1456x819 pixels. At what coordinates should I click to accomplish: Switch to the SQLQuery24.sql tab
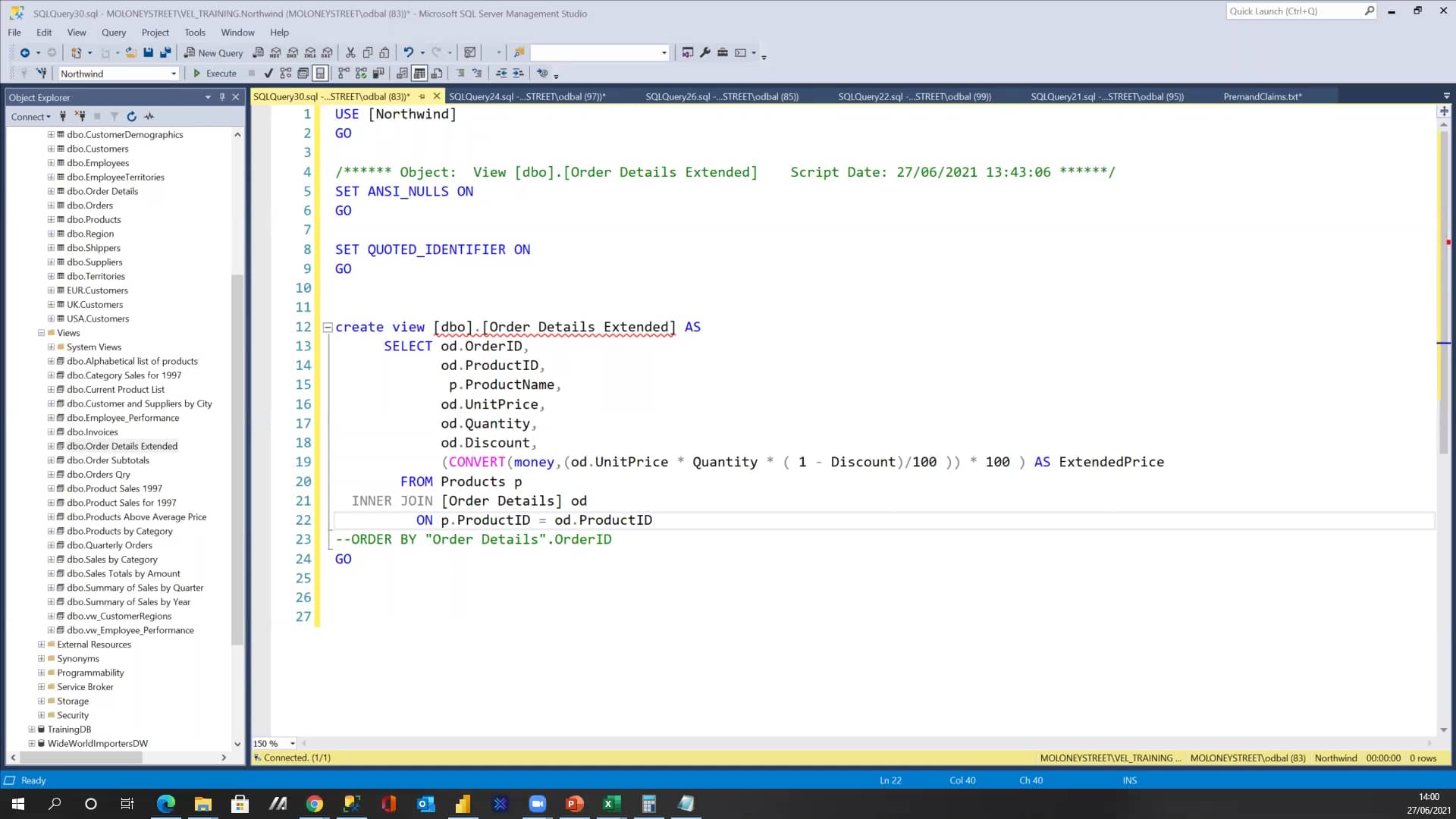point(529,96)
